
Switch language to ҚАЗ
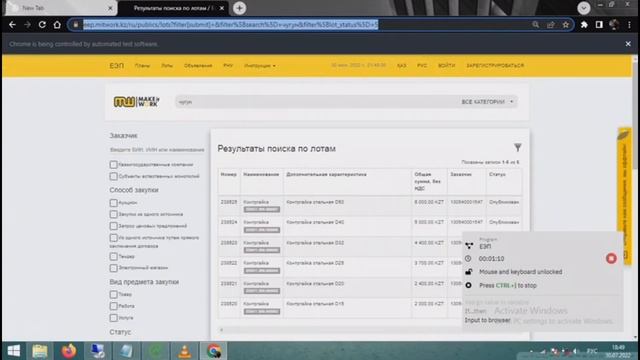(x=402, y=66)
